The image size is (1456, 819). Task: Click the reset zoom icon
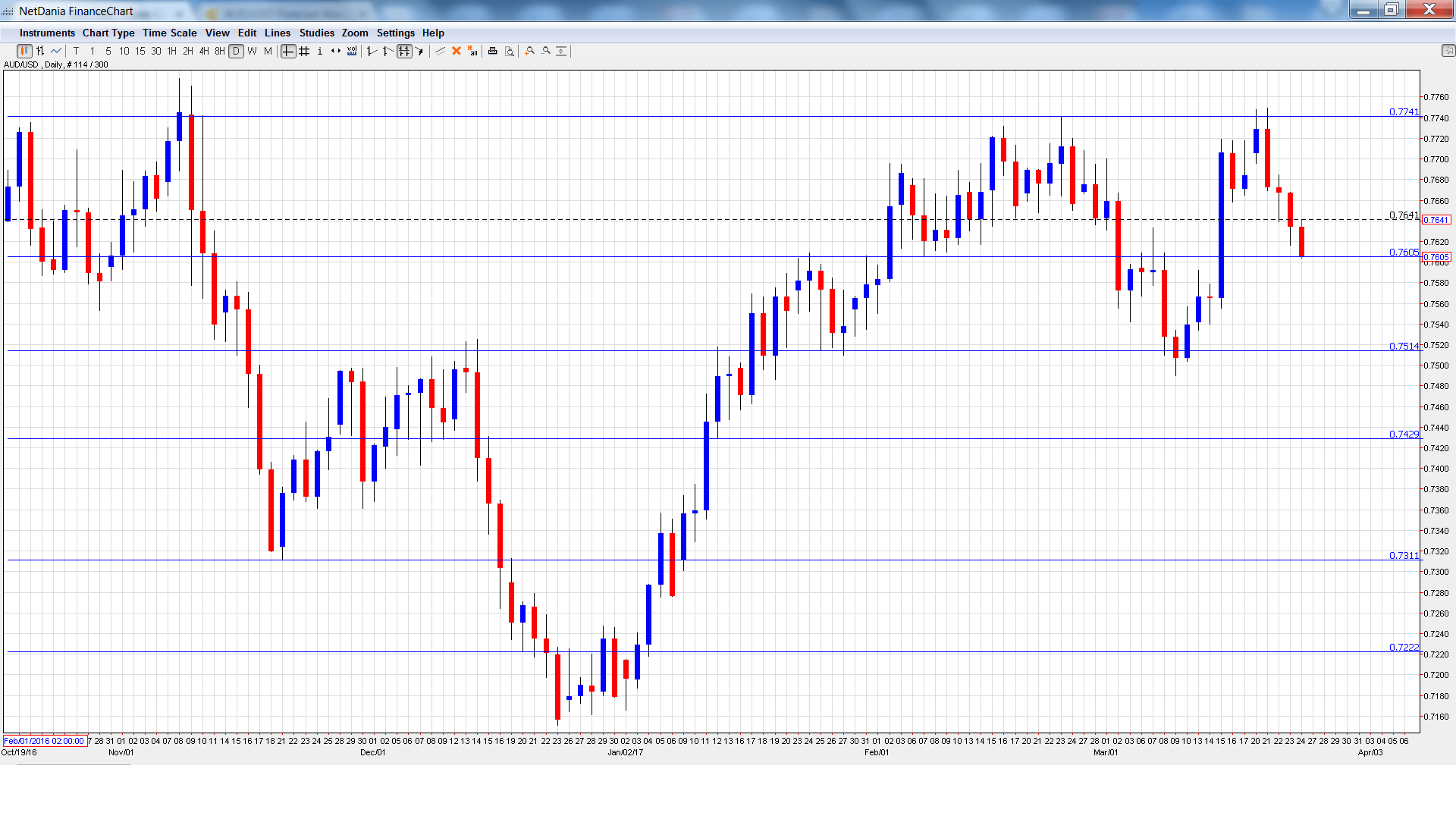(x=562, y=52)
